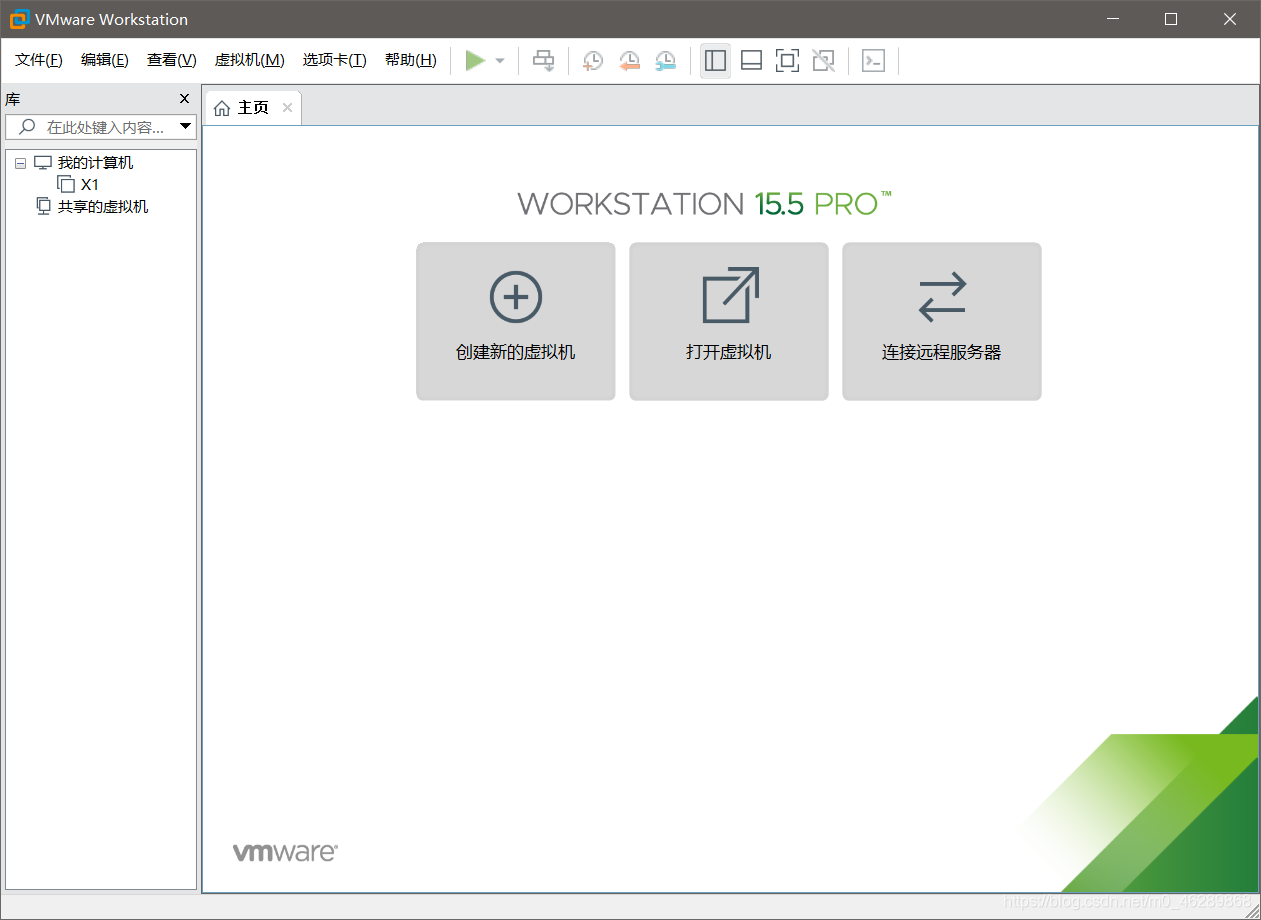Screen dimensions: 1261x920
Task: Close the 库 library panel
Action: [184, 98]
